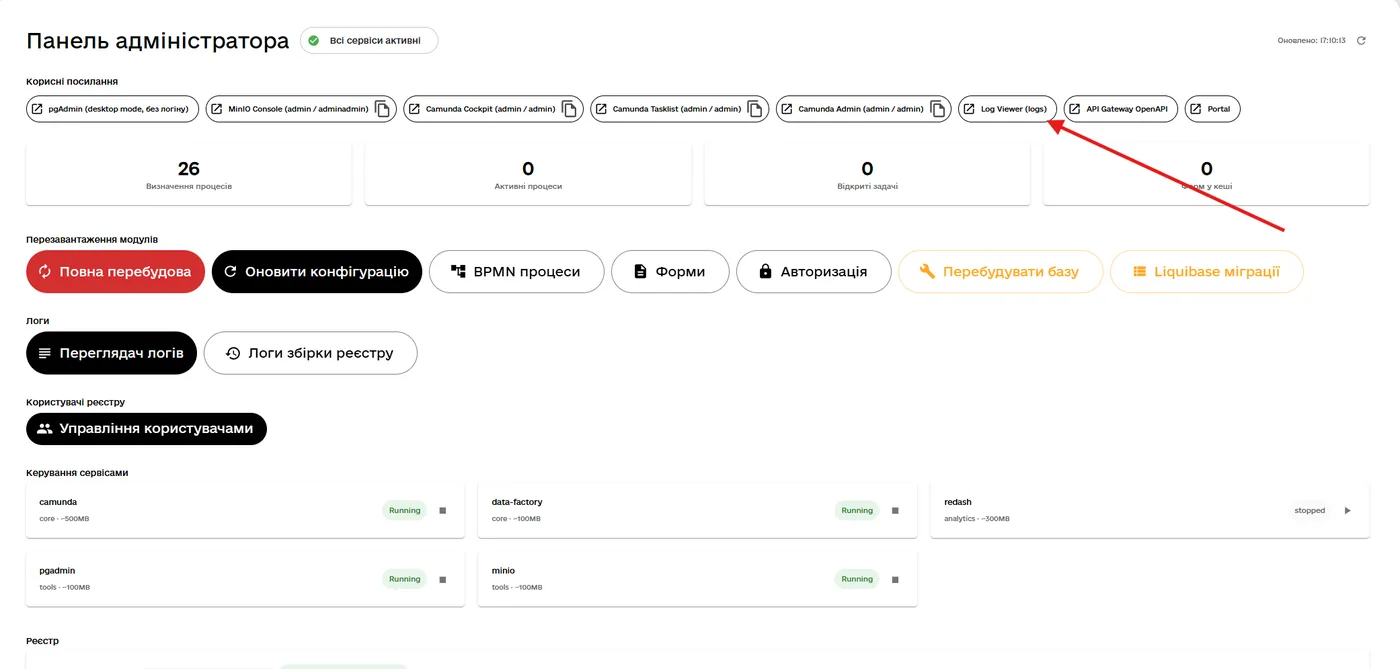Copy Camunda Cockpit credentials
The height and width of the screenshot is (669, 1400).
coord(570,109)
